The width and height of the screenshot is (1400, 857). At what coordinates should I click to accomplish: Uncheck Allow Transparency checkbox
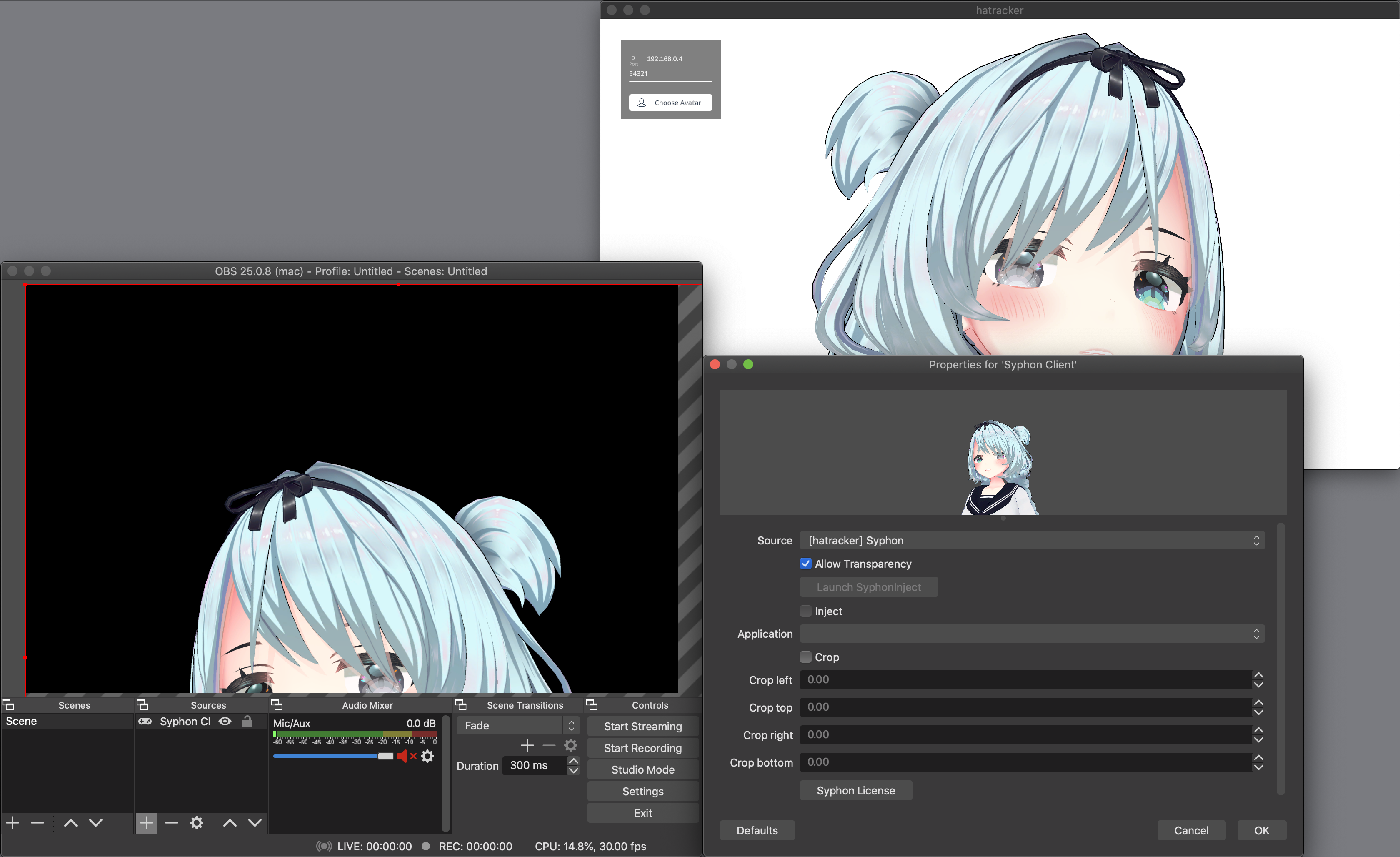click(x=805, y=563)
